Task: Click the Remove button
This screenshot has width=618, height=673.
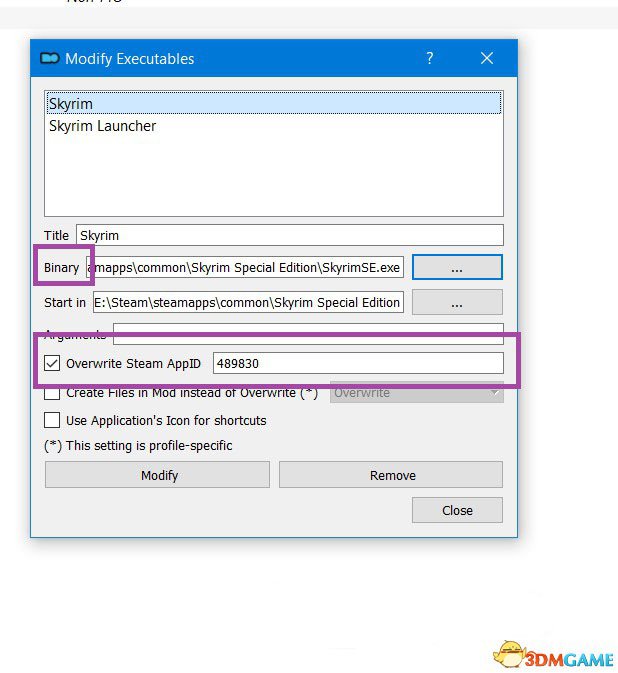Action: 391,475
